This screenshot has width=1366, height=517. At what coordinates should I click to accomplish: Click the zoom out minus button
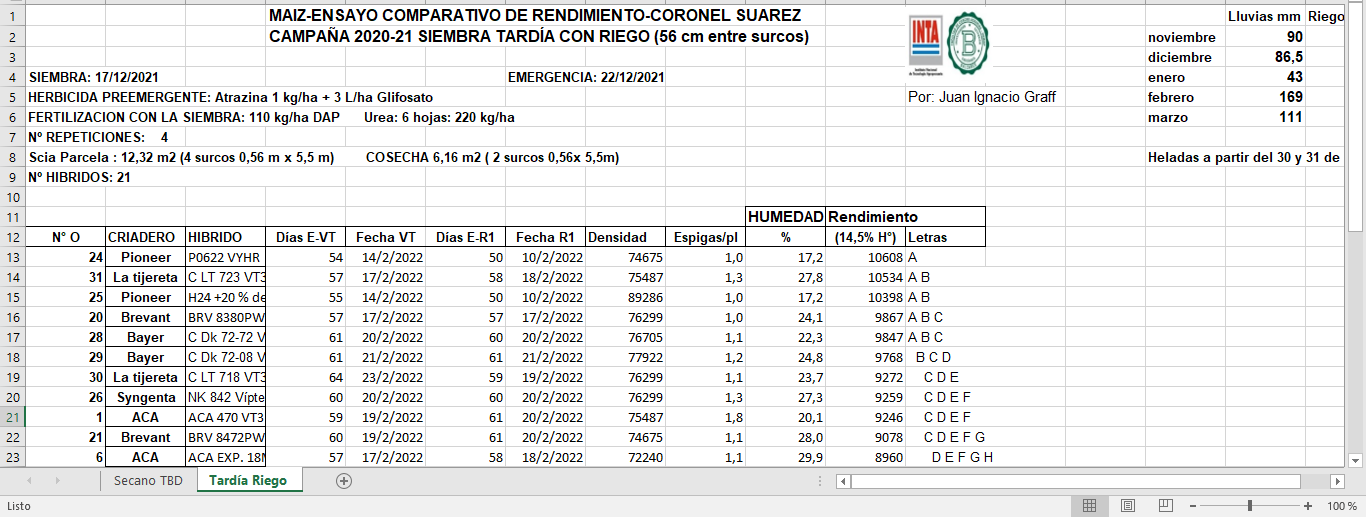pos(1191,506)
